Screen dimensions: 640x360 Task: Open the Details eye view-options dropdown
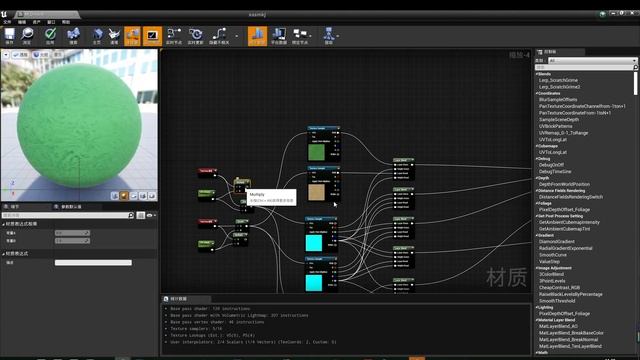tap(151, 215)
